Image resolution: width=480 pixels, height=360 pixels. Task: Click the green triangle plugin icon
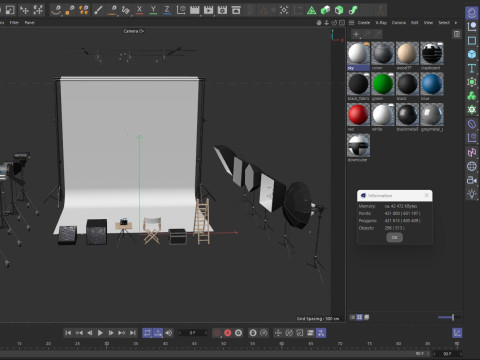click(x=311, y=10)
